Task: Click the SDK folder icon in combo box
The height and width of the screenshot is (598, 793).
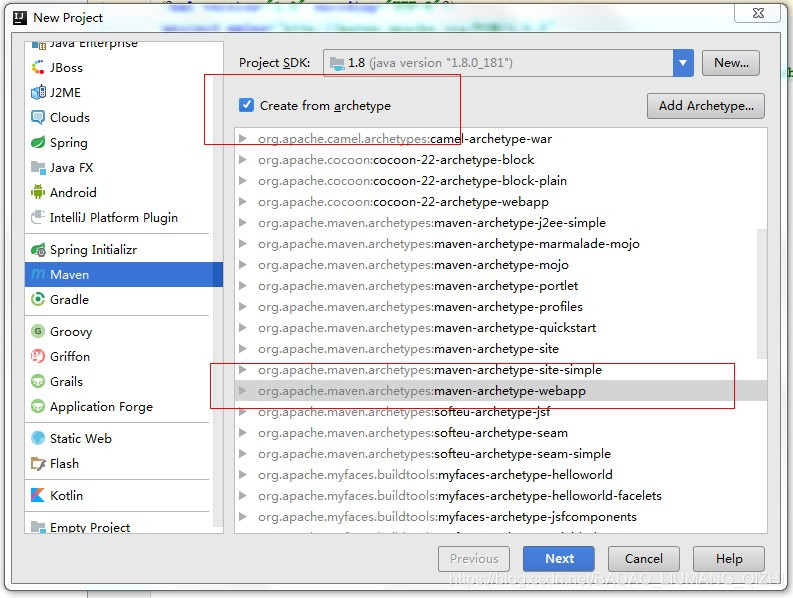Action: coord(337,63)
